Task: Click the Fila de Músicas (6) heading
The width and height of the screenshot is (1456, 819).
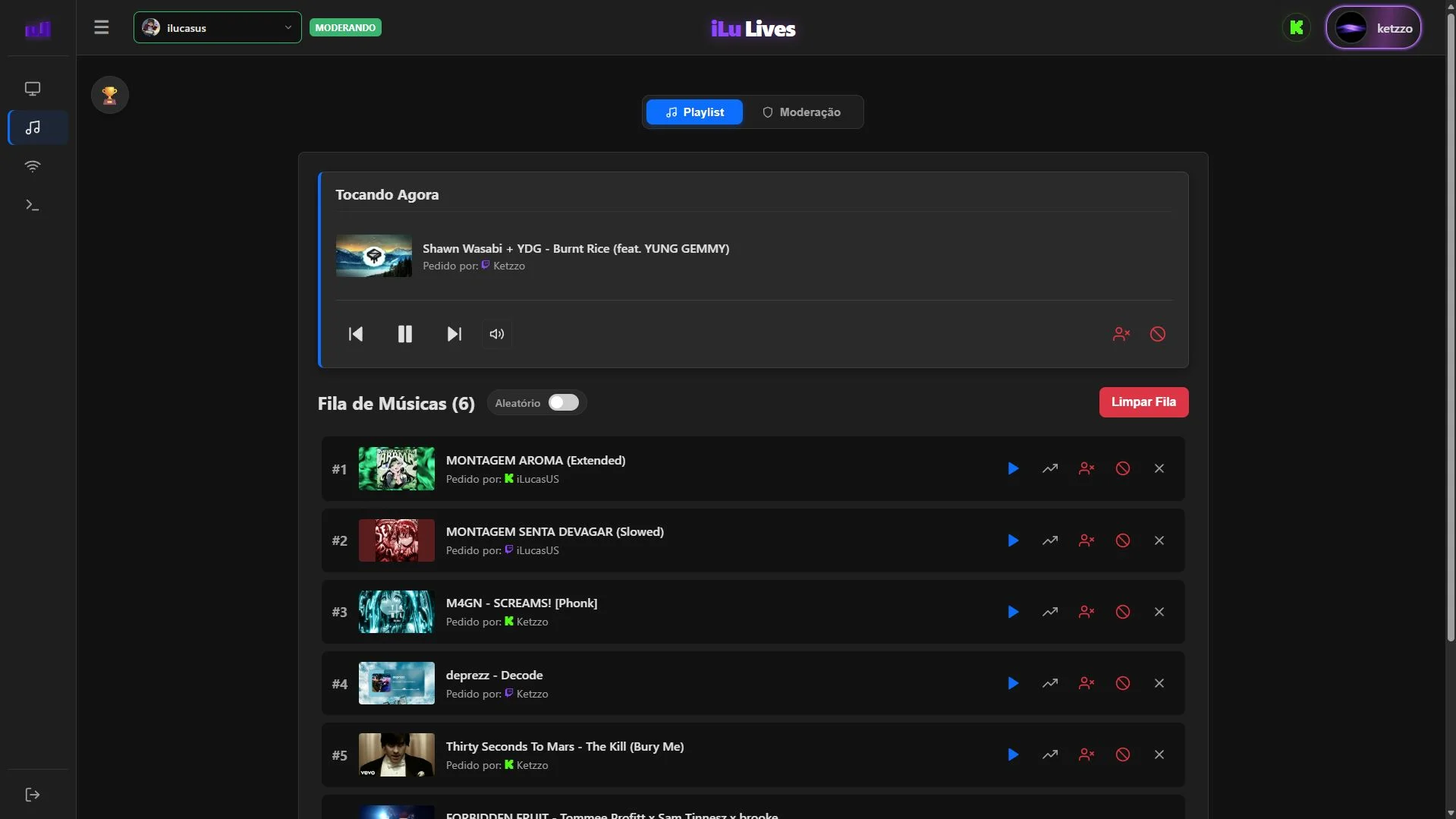Action: [396, 403]
